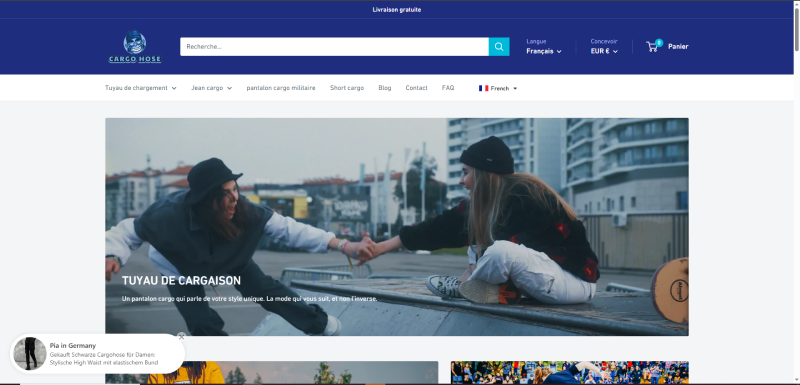Go to pantalon cargo militaire

coord(281,88)
